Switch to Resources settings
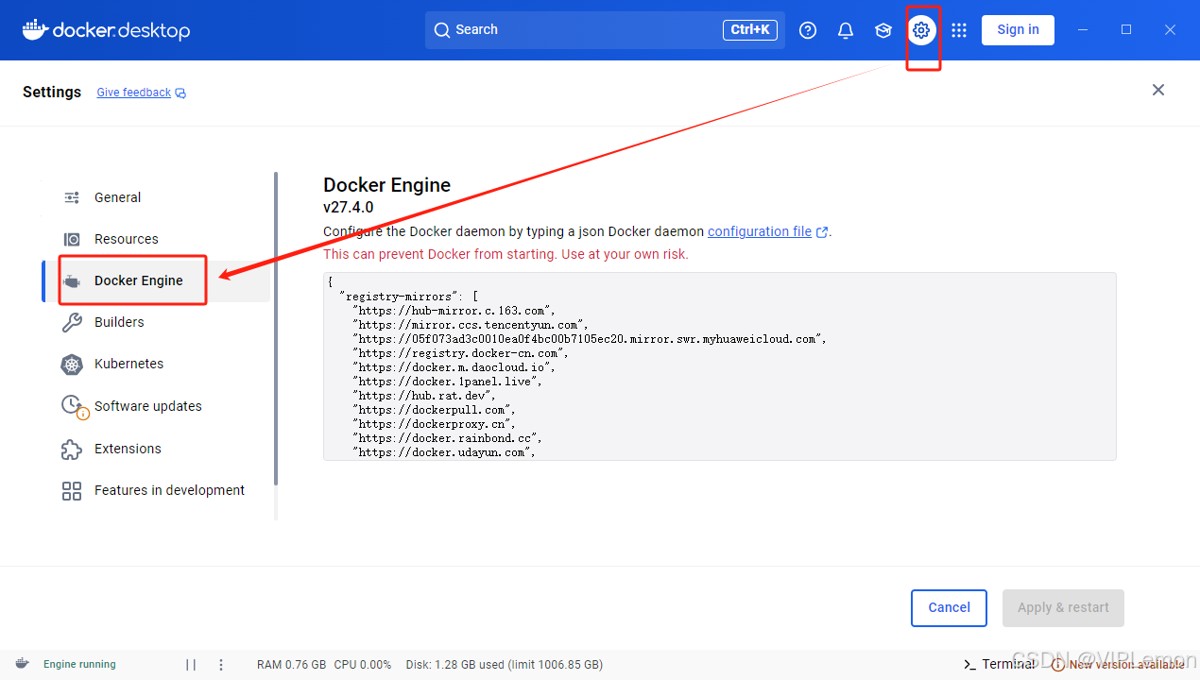1200x680 pixels. point(126,239)
